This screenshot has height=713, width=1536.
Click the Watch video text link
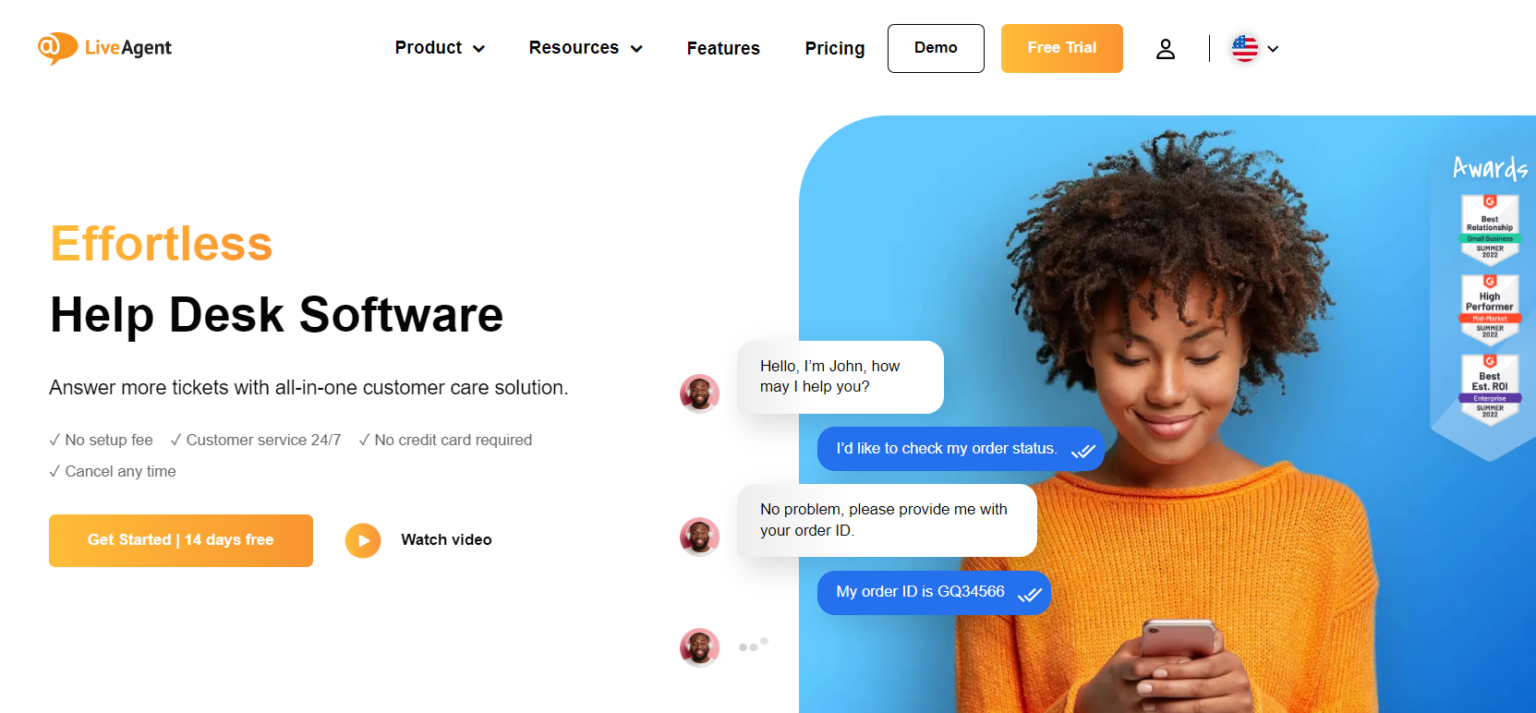pos(446,540)
